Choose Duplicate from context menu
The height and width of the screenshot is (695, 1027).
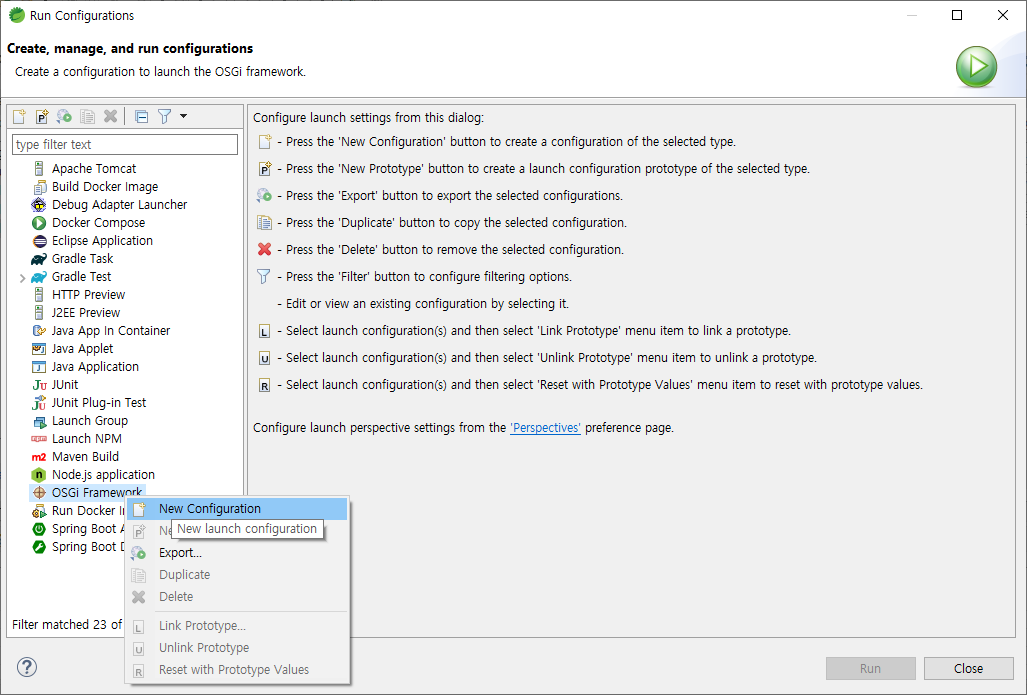(x=237, y=574)
